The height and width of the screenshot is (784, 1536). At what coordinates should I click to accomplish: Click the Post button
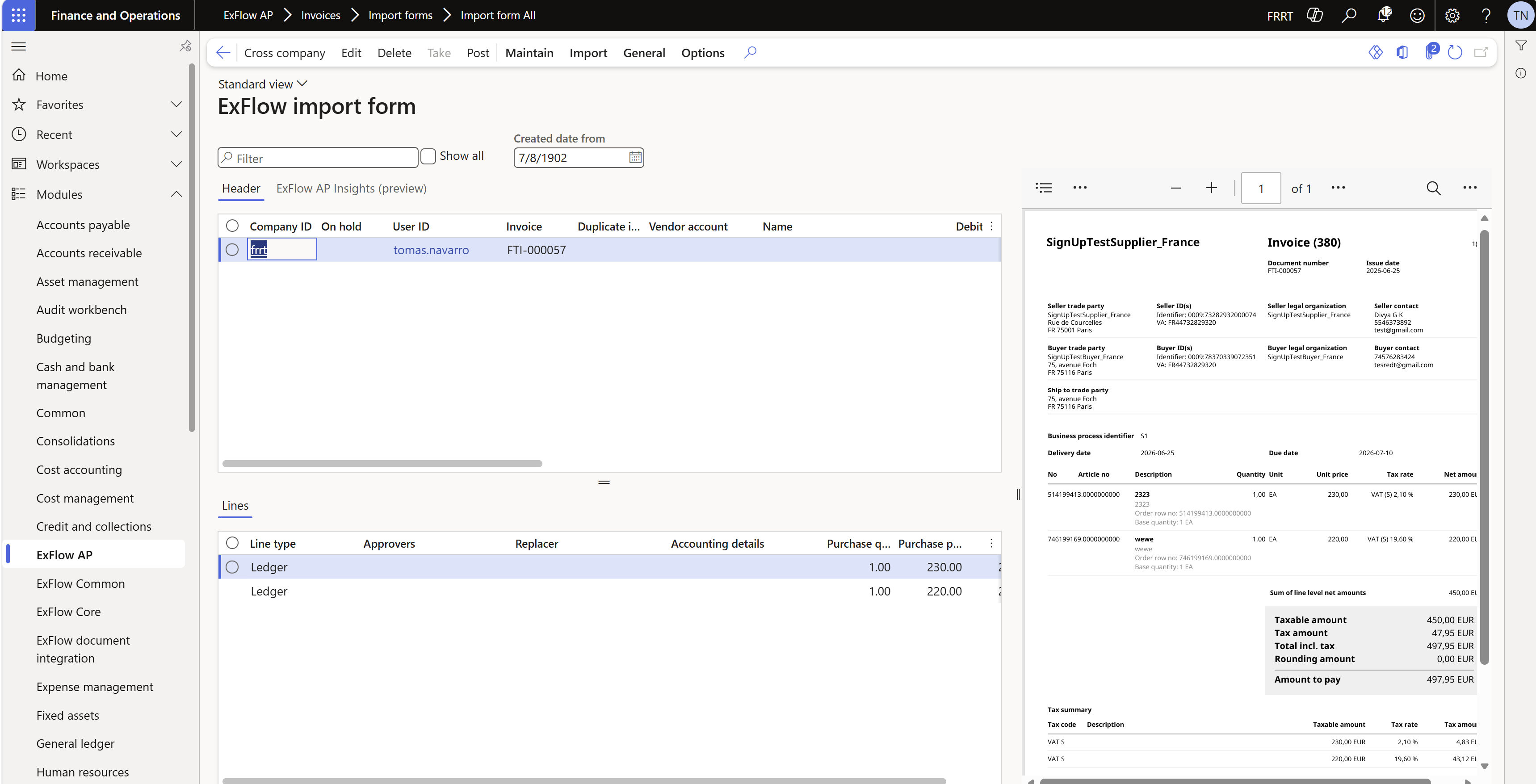point(478,52)
